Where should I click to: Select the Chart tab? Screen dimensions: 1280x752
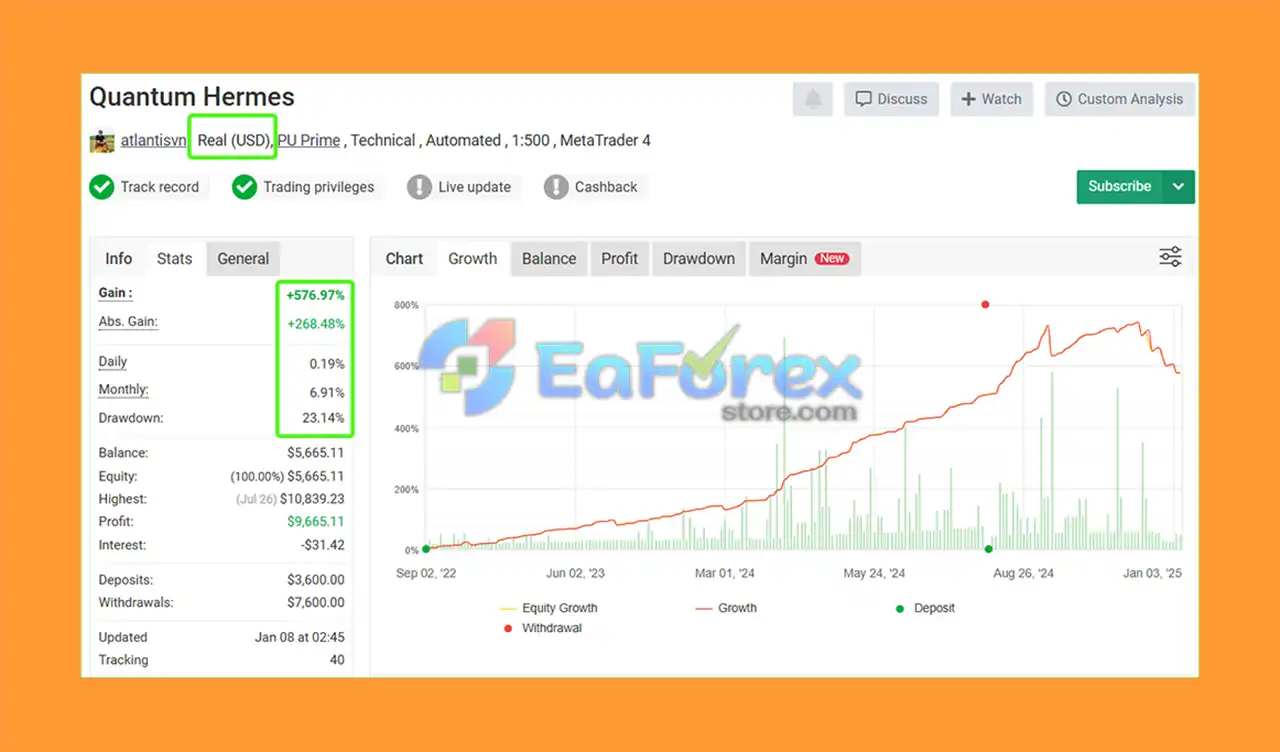(x=404, y=258)
